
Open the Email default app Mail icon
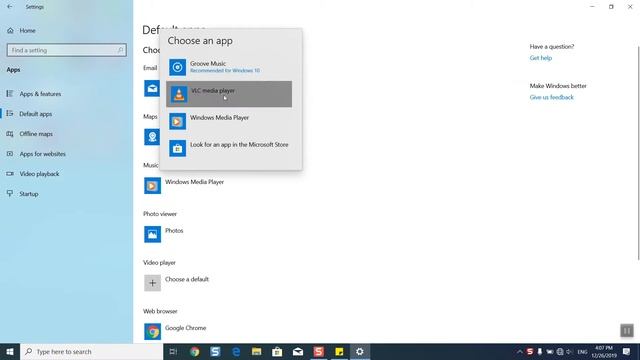point(152,88)
